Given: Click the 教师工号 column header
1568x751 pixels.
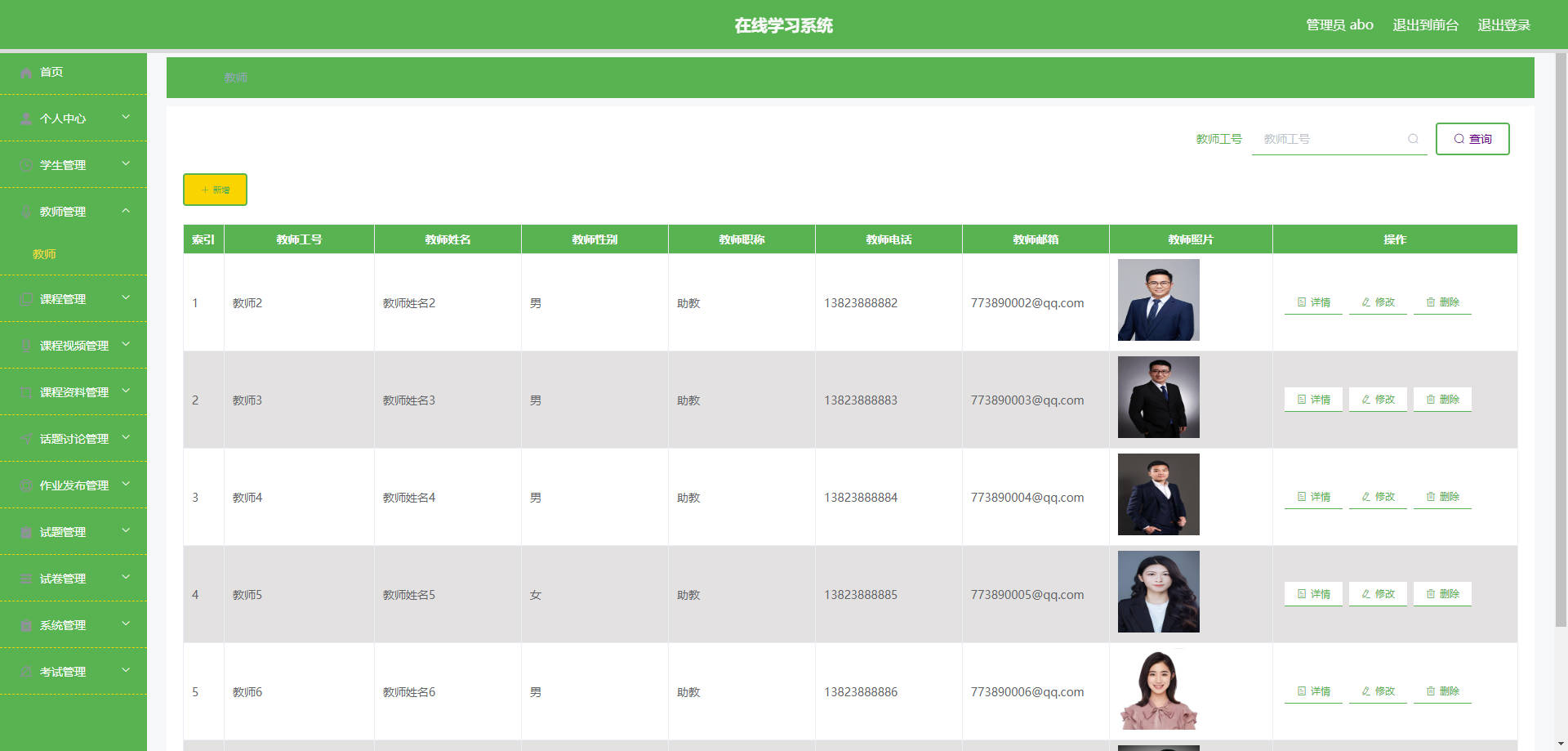Looking at the screenshot, I should point(299,239).
